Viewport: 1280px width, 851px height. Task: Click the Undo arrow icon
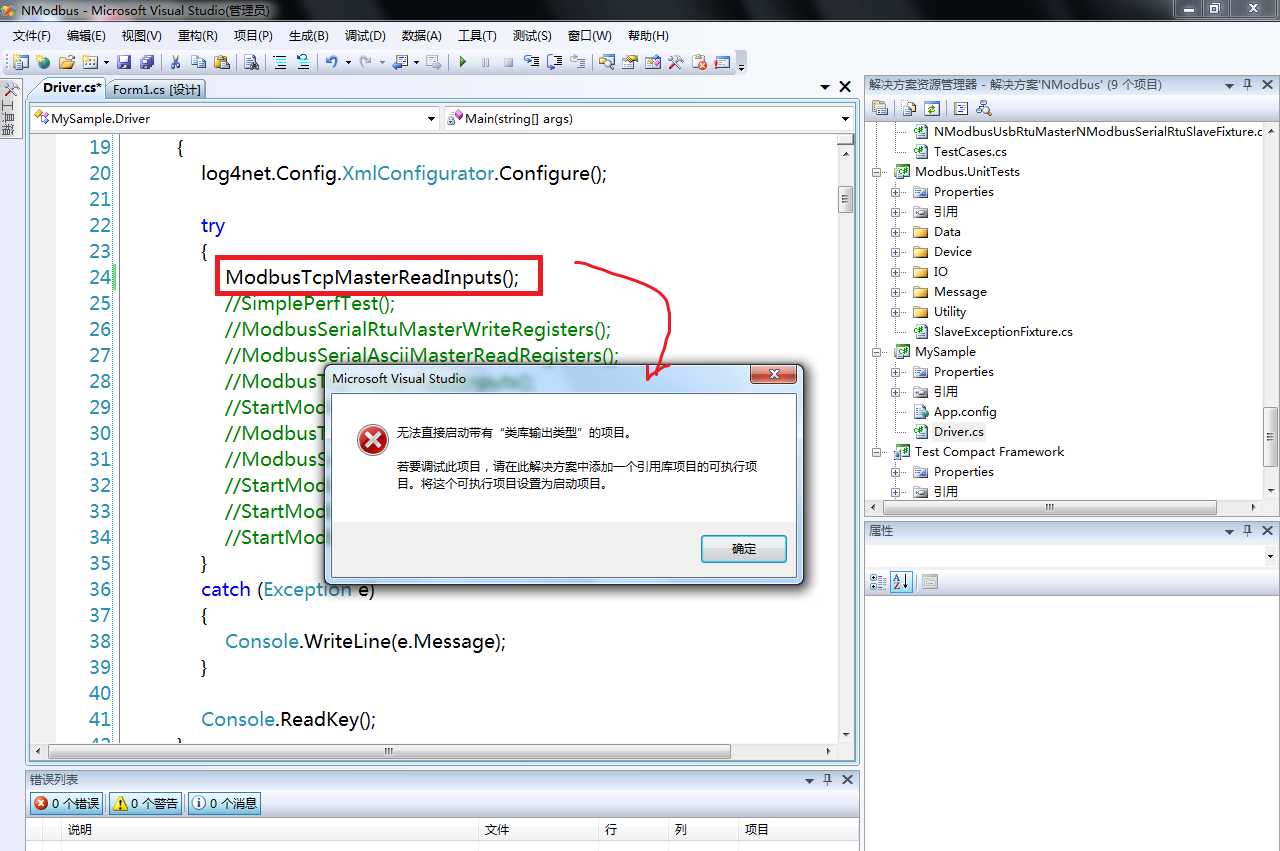331,62
